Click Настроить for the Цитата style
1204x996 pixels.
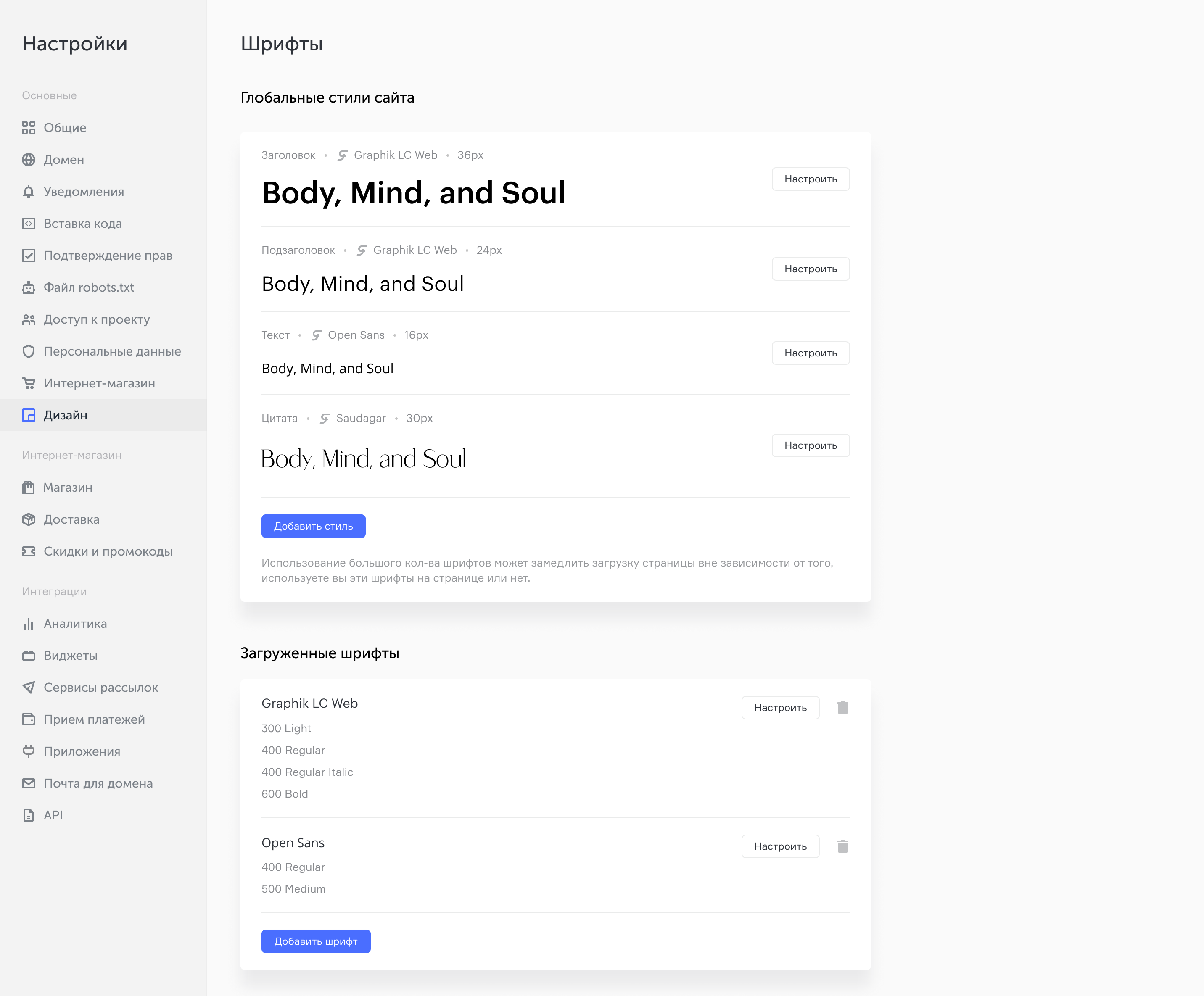(810, 445)
